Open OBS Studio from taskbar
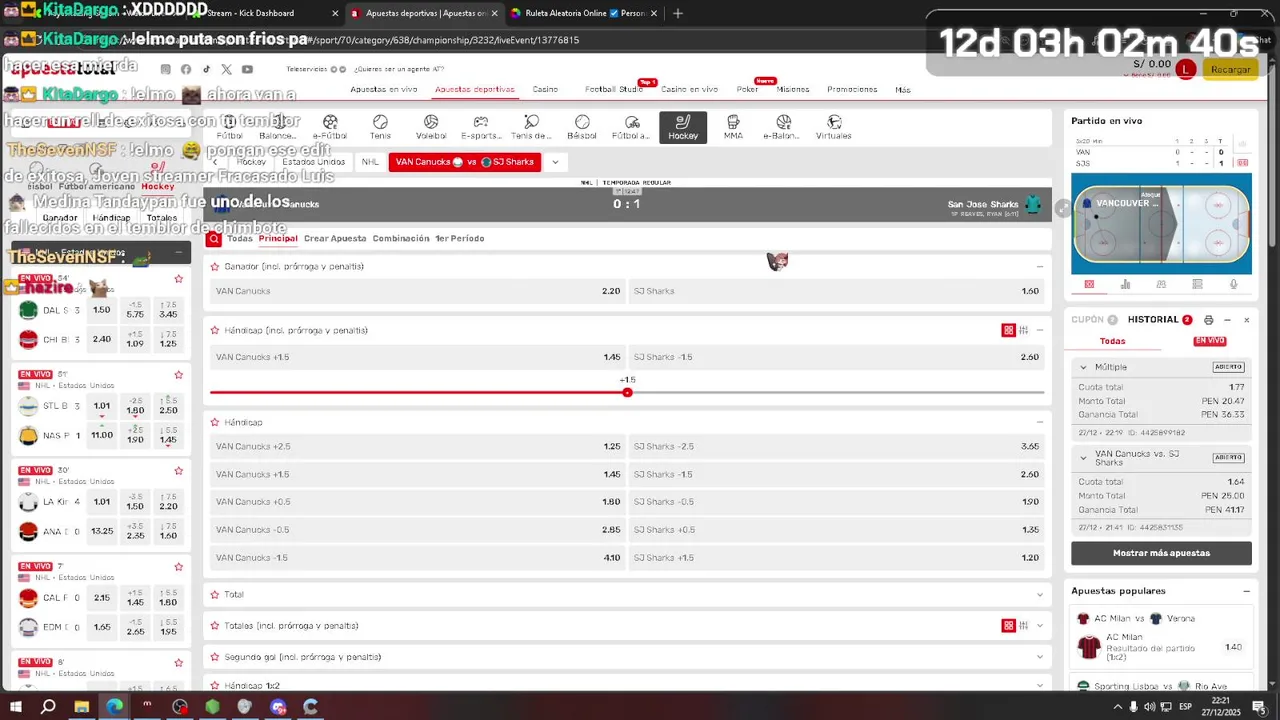The image size is (1280, 720). click(180, 707)
